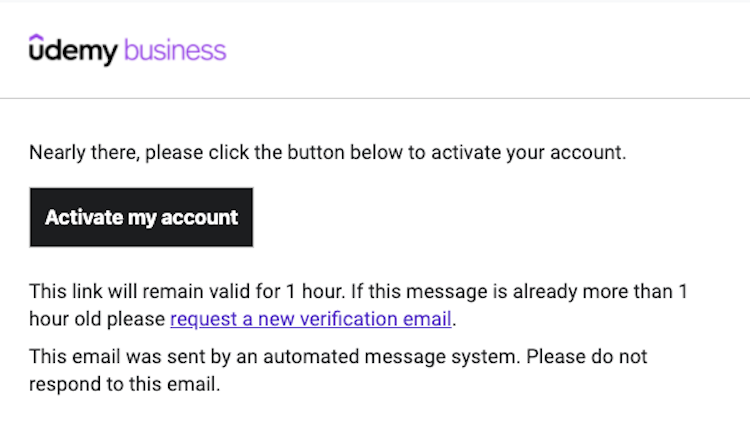Click the purple "business" word in logo
The width and height of the screenshot is (750, 441).
point(175,51)
